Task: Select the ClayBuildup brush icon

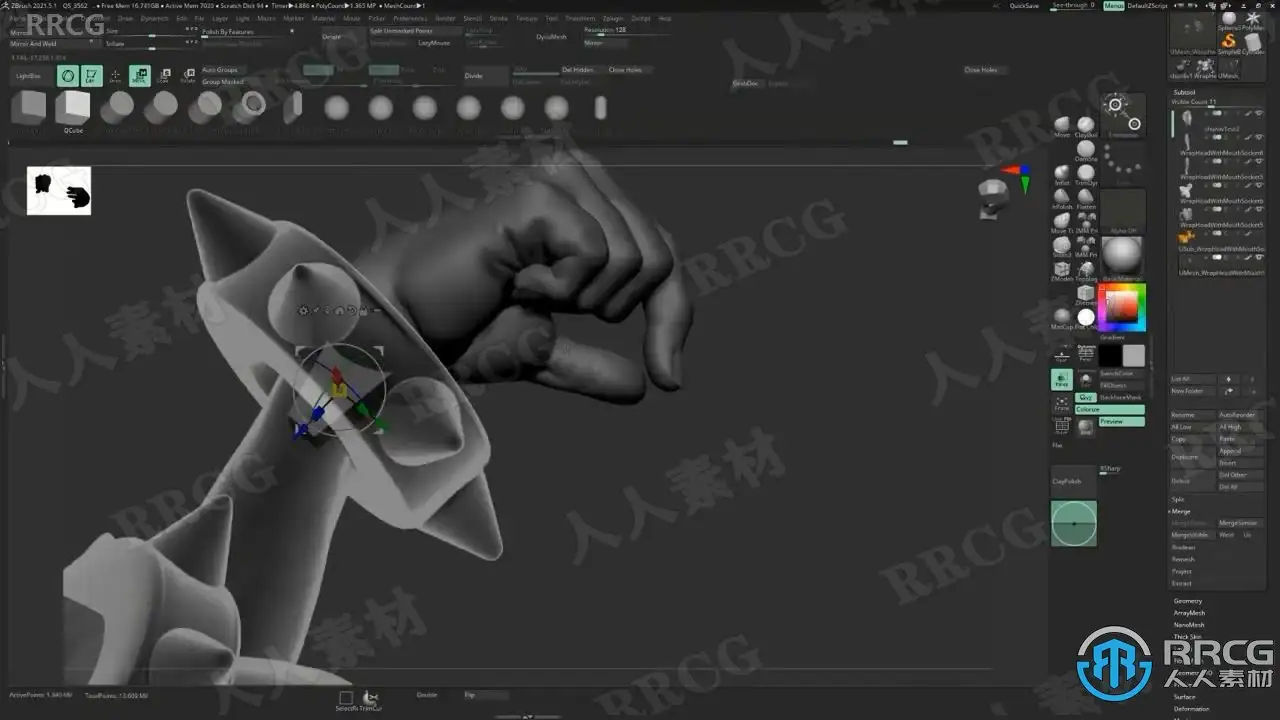Action: (x=1086, y=125)
